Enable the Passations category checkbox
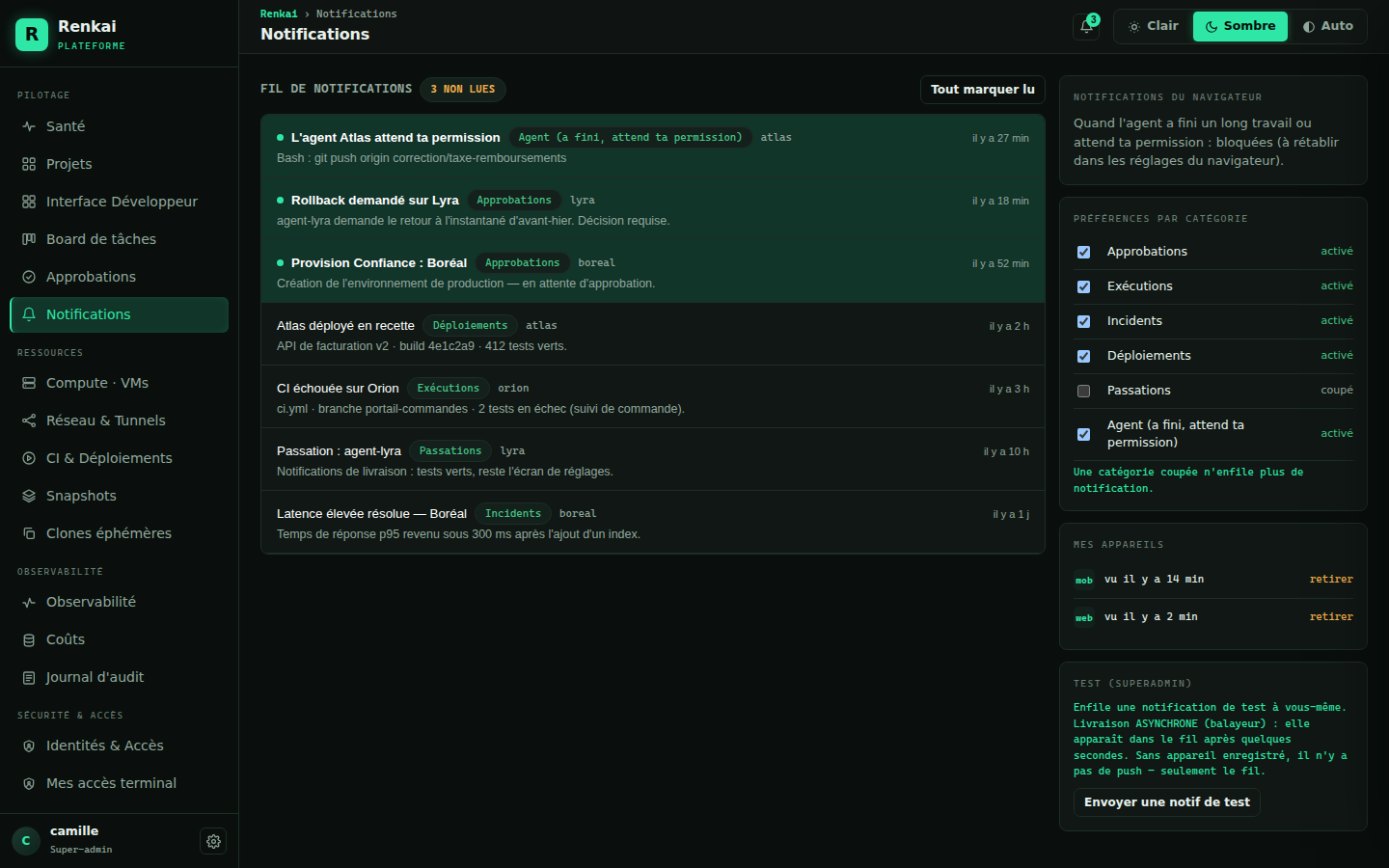The image size is (1389, 868). [1083, 391]
